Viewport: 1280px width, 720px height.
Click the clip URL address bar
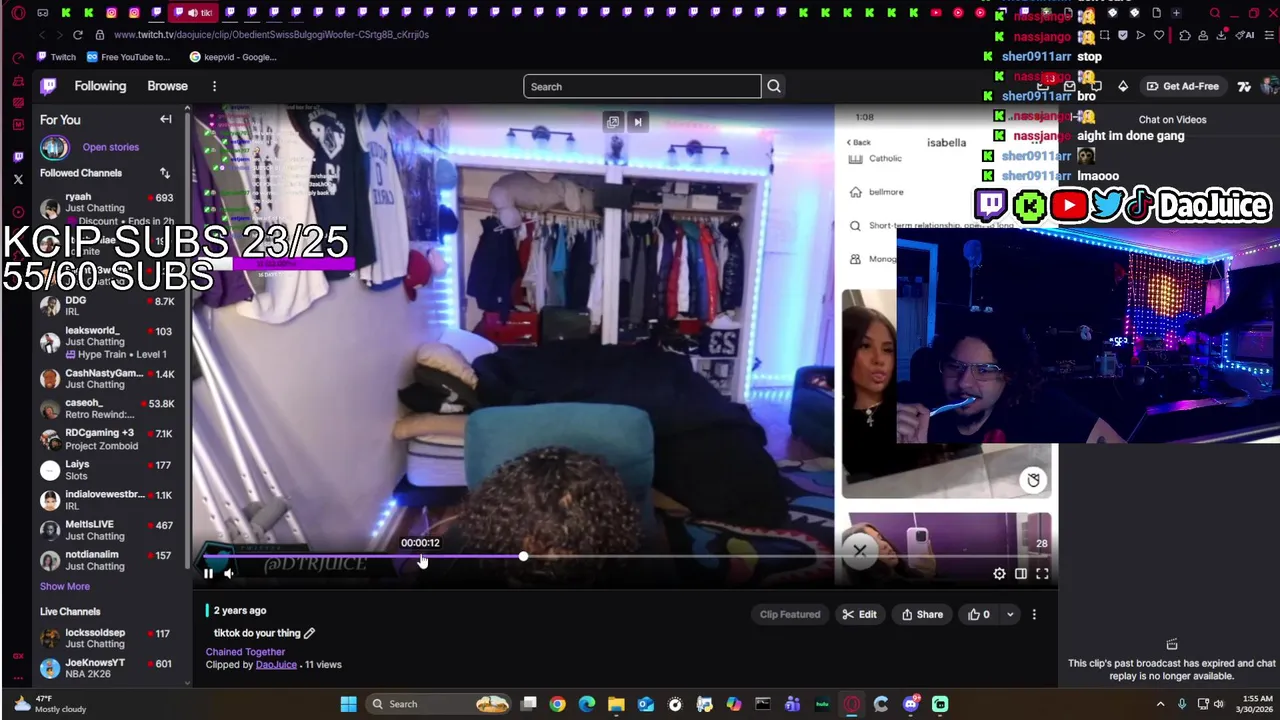(271, 34)
